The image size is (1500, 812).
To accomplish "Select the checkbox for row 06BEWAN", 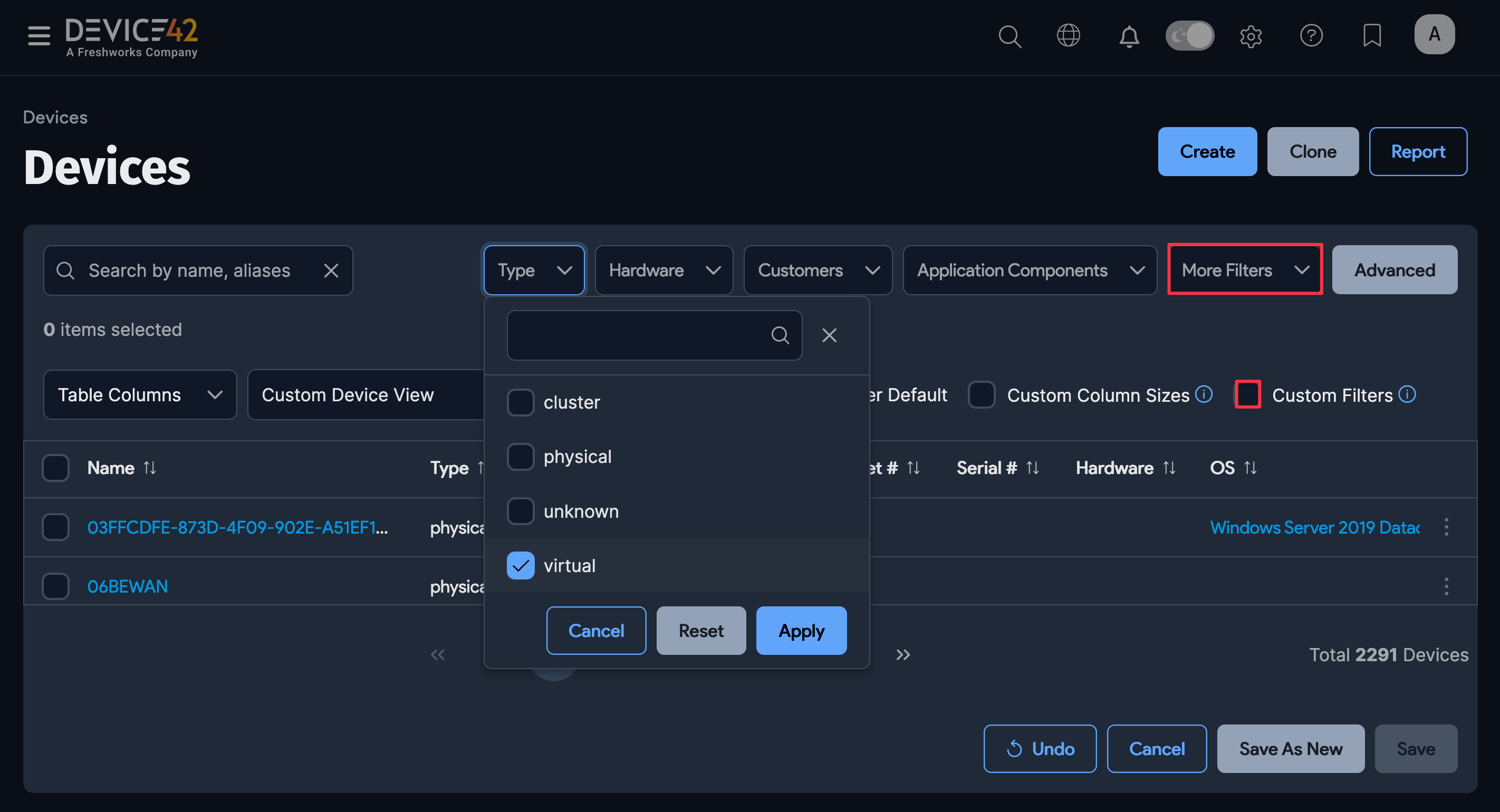I will pyautogui.click(x=55, y=586).
